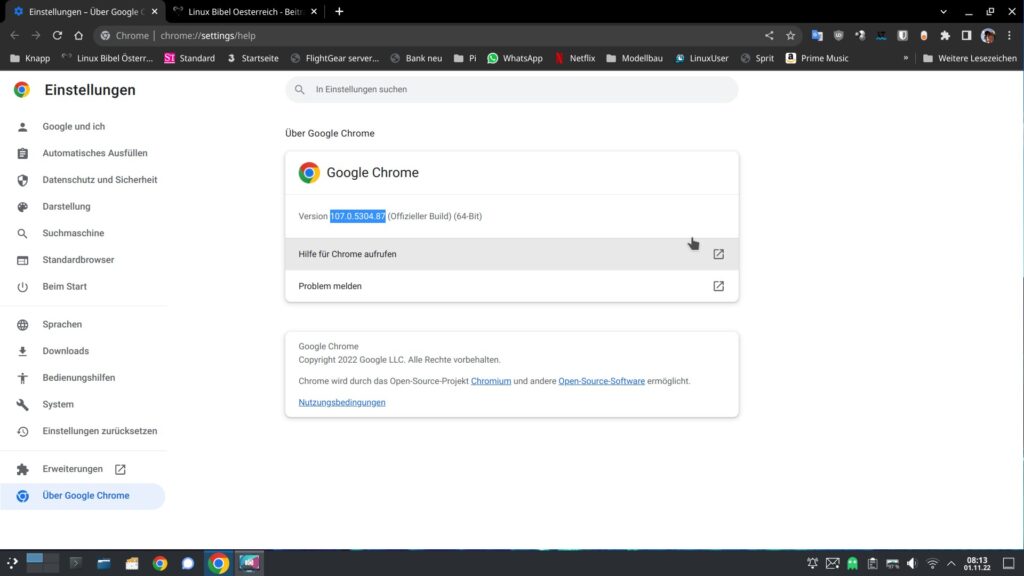
Task: Open the profile avatar menu
Action: pyautogui.click(x=987, y=36)
